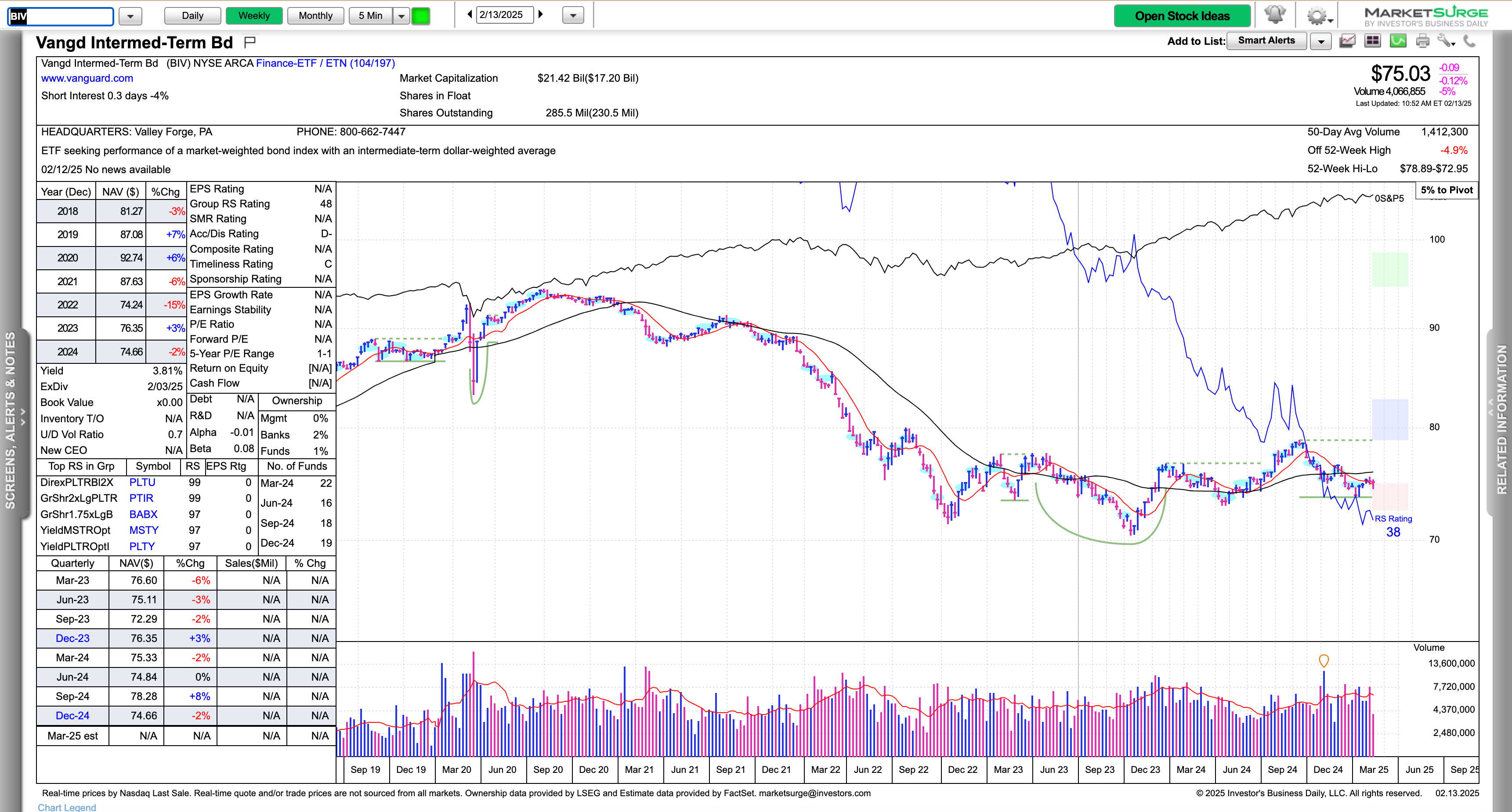This screenshot has height=812, width=1512.
Task: Click the green real-time status square
Action: tap(421, 16)
